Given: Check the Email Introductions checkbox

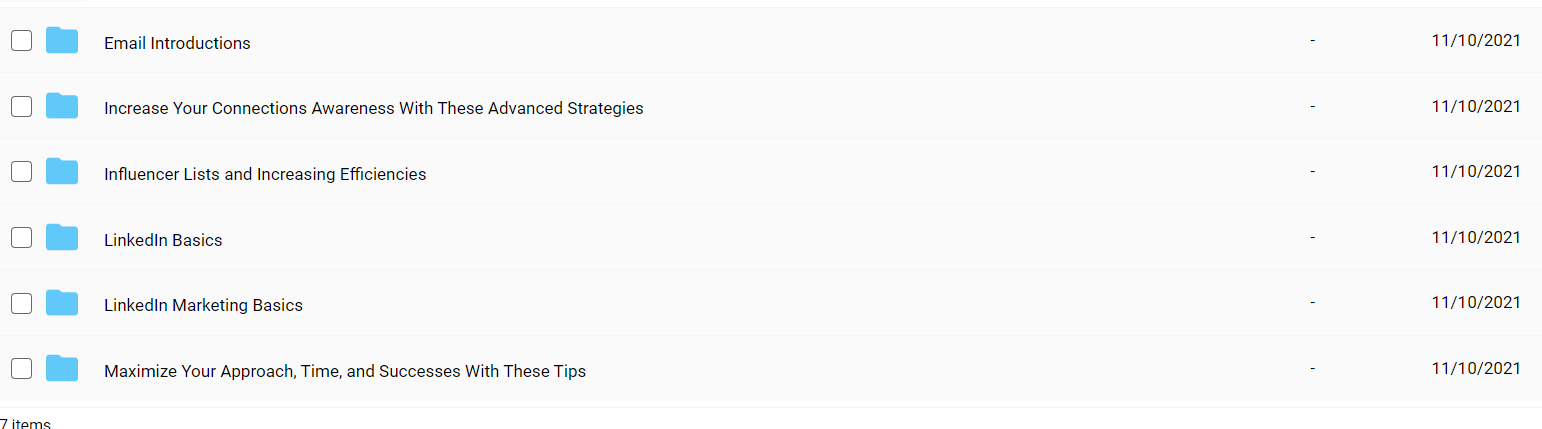Looking at the screenshot, I should (x=21, y=41).
